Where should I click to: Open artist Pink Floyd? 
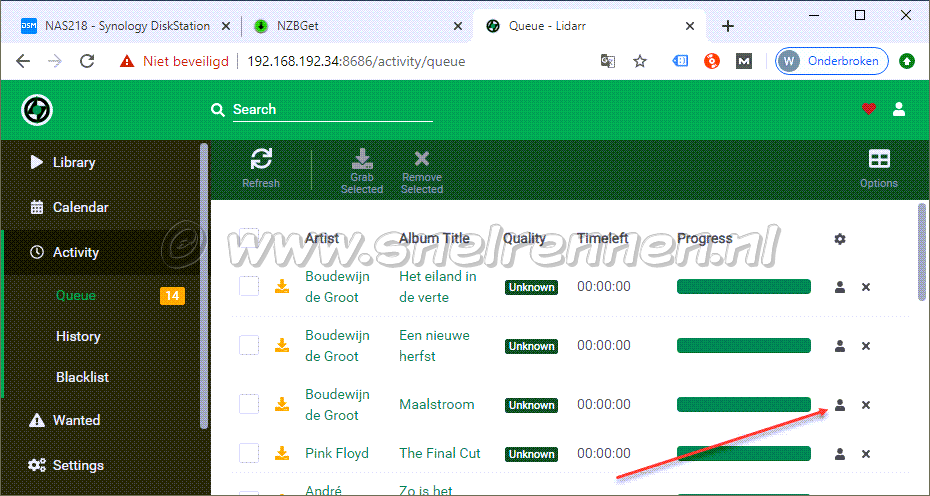click(337, 453)
